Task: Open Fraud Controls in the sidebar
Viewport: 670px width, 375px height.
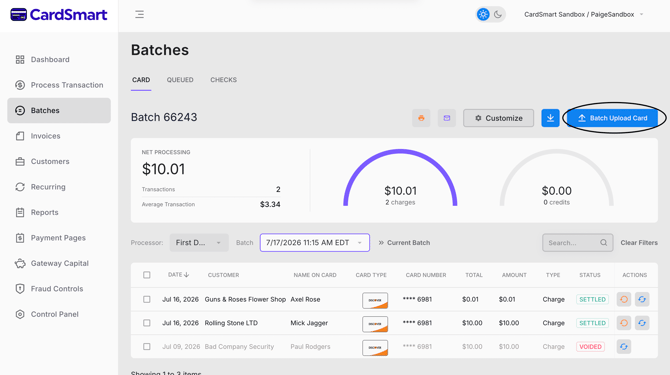Action: click(x=59, y=289)
